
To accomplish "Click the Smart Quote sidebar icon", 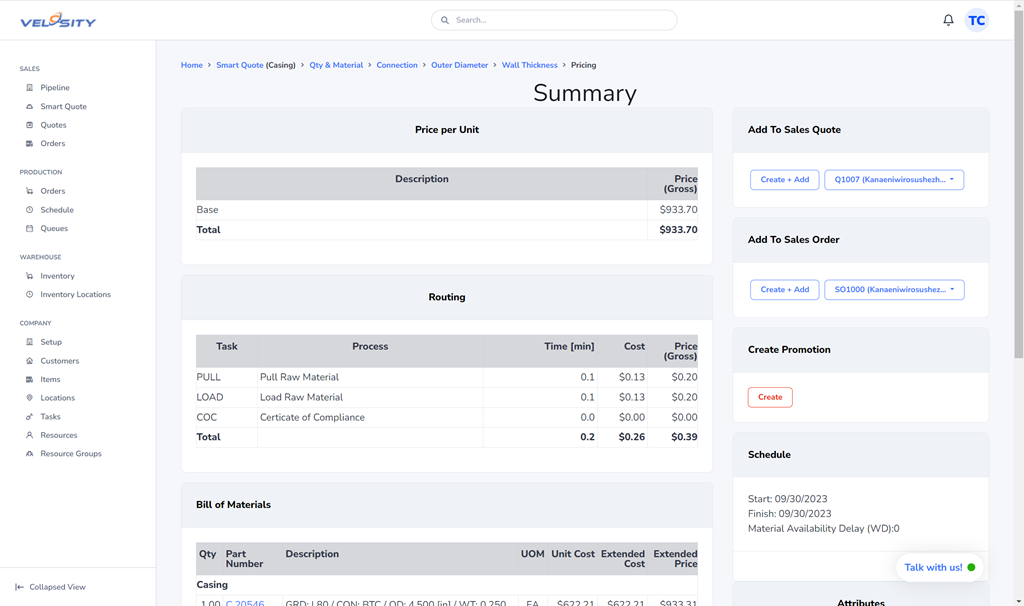I will point(30,107).
